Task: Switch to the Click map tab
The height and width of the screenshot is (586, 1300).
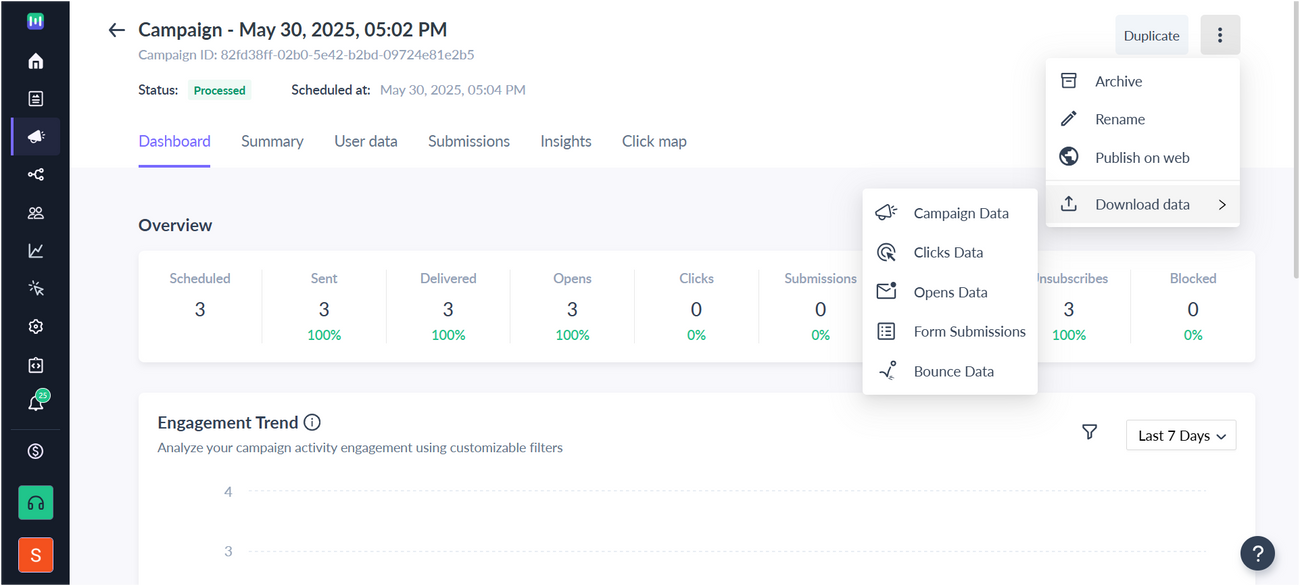Action: point(654,141)
